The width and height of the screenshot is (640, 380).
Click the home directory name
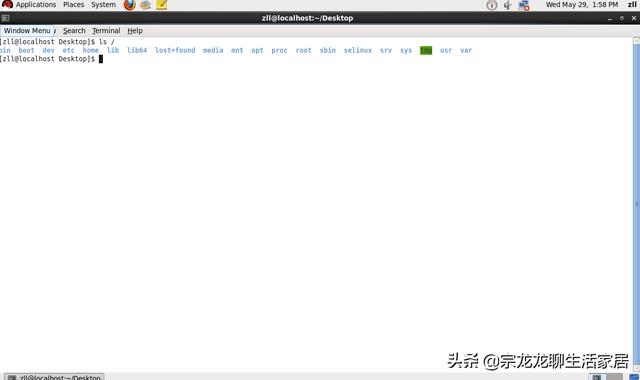point(91,50)
